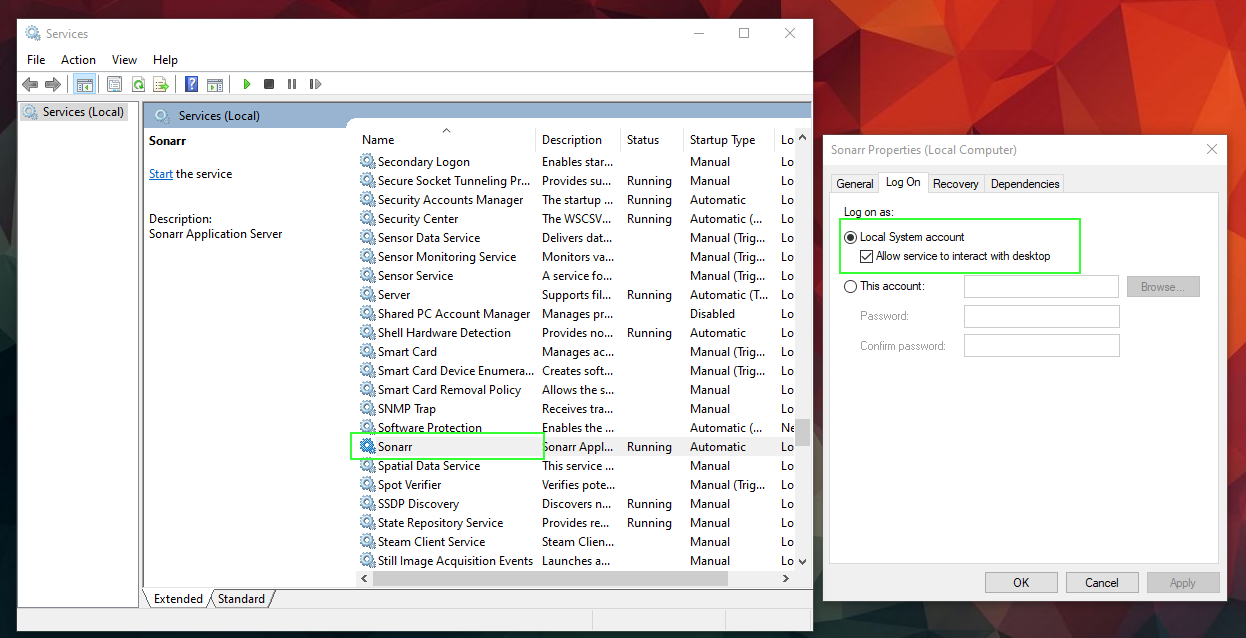Click the green Start Service play icon
Viewport: 1246px width, 638px height.
coord(246,85)
